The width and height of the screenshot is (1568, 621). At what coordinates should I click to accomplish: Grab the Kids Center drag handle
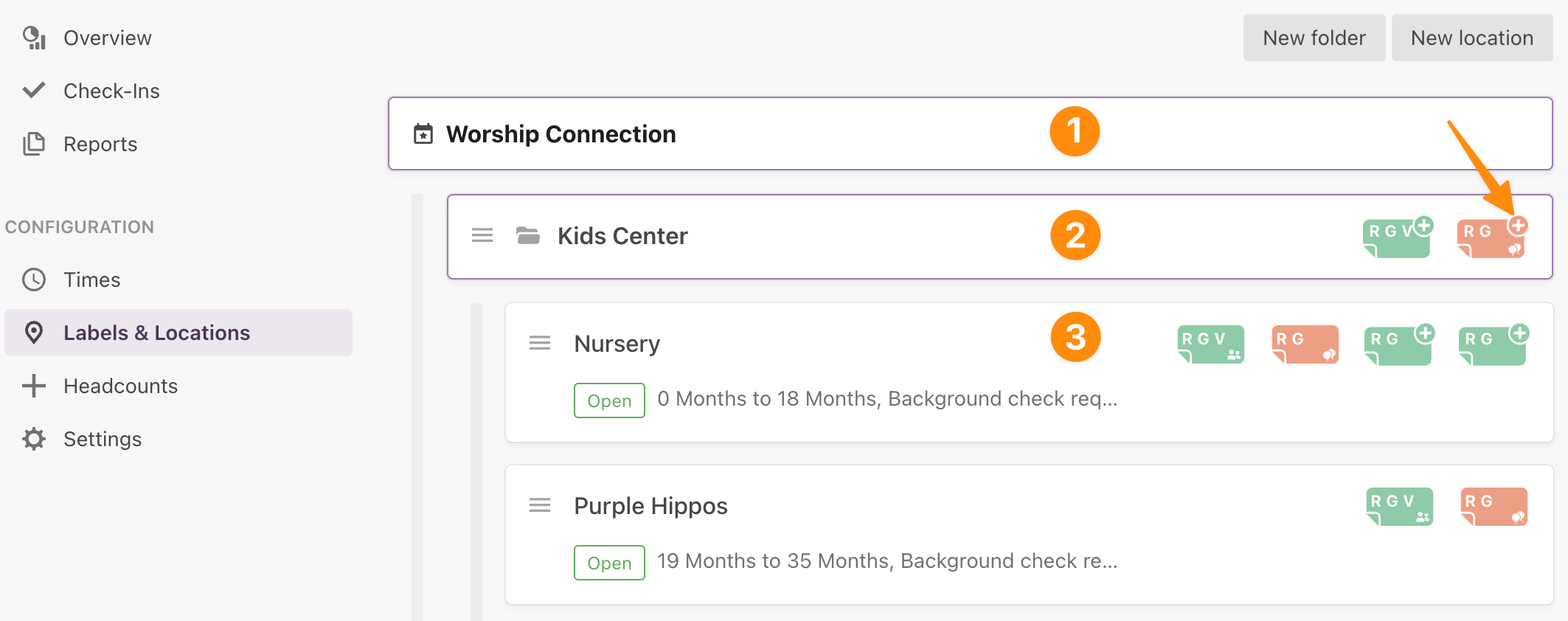point(482,235)
